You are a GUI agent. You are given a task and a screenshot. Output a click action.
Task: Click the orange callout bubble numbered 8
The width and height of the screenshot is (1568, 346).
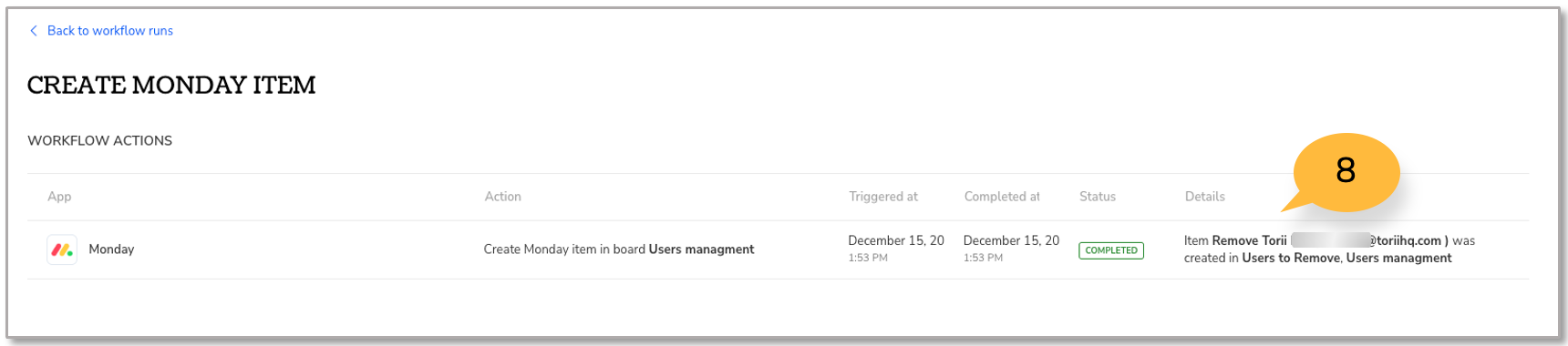pos(1346,171)
